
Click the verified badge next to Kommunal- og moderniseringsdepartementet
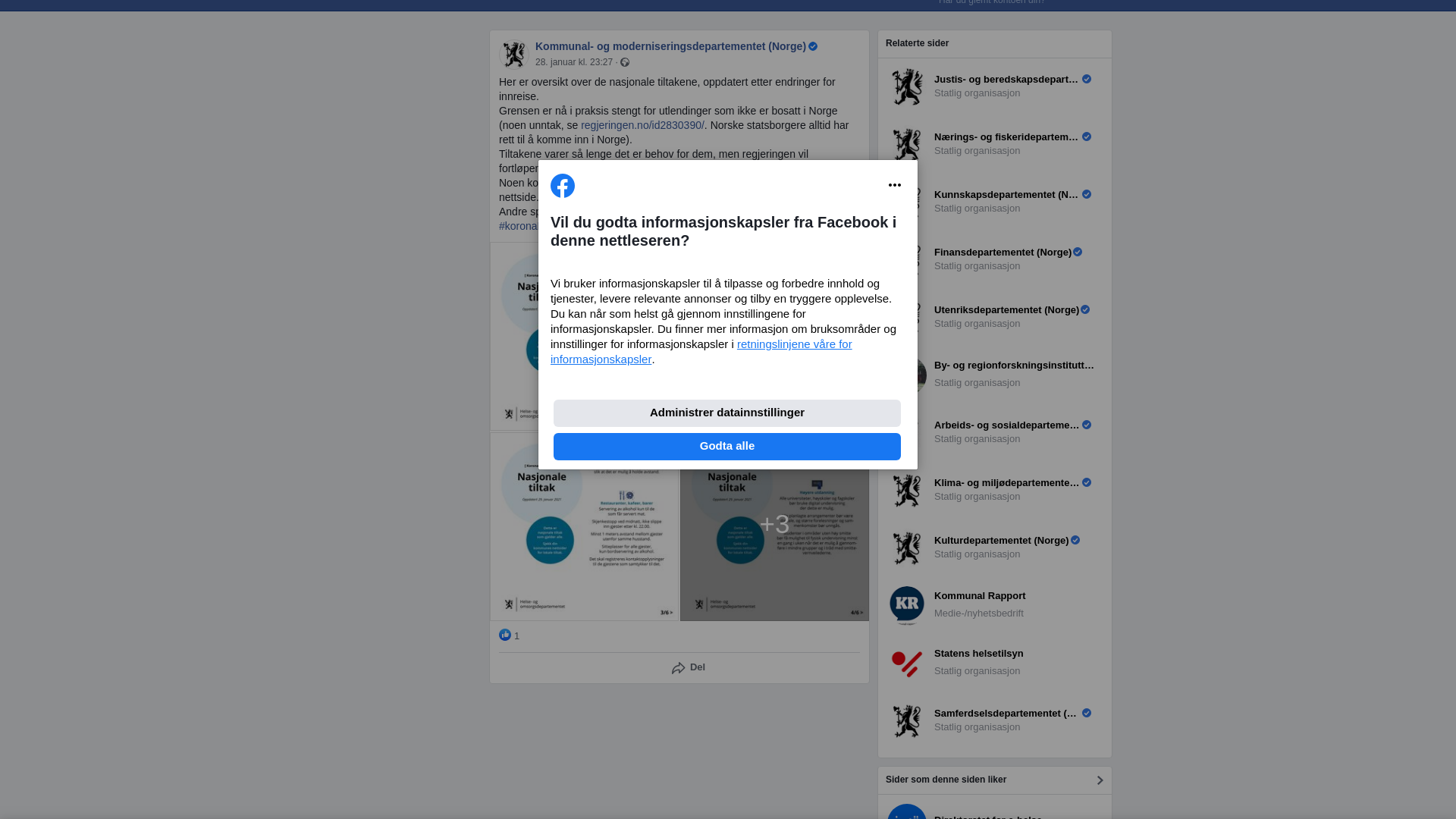click(813, 46)
